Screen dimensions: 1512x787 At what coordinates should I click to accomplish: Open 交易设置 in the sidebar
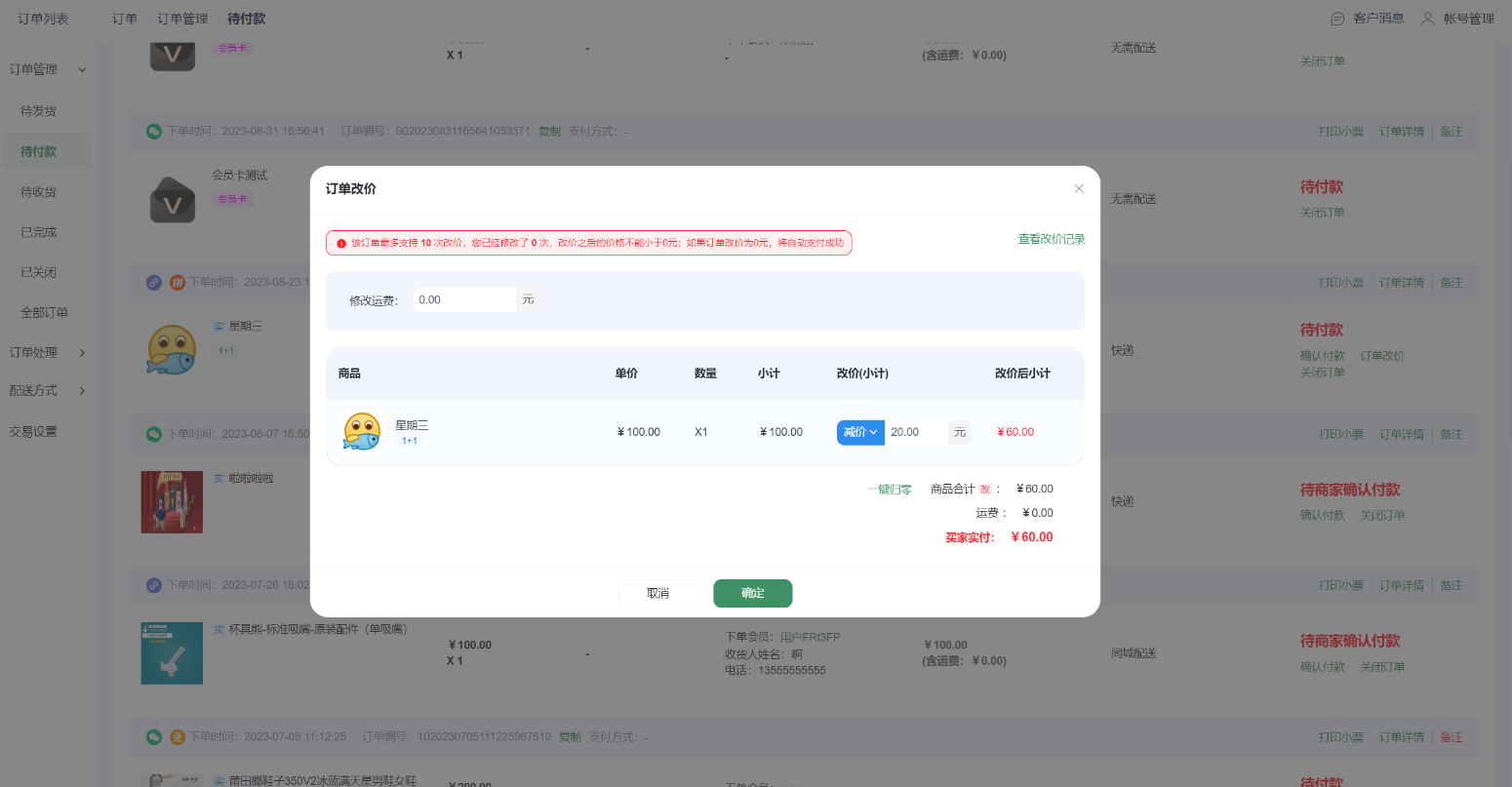[34, 431]
